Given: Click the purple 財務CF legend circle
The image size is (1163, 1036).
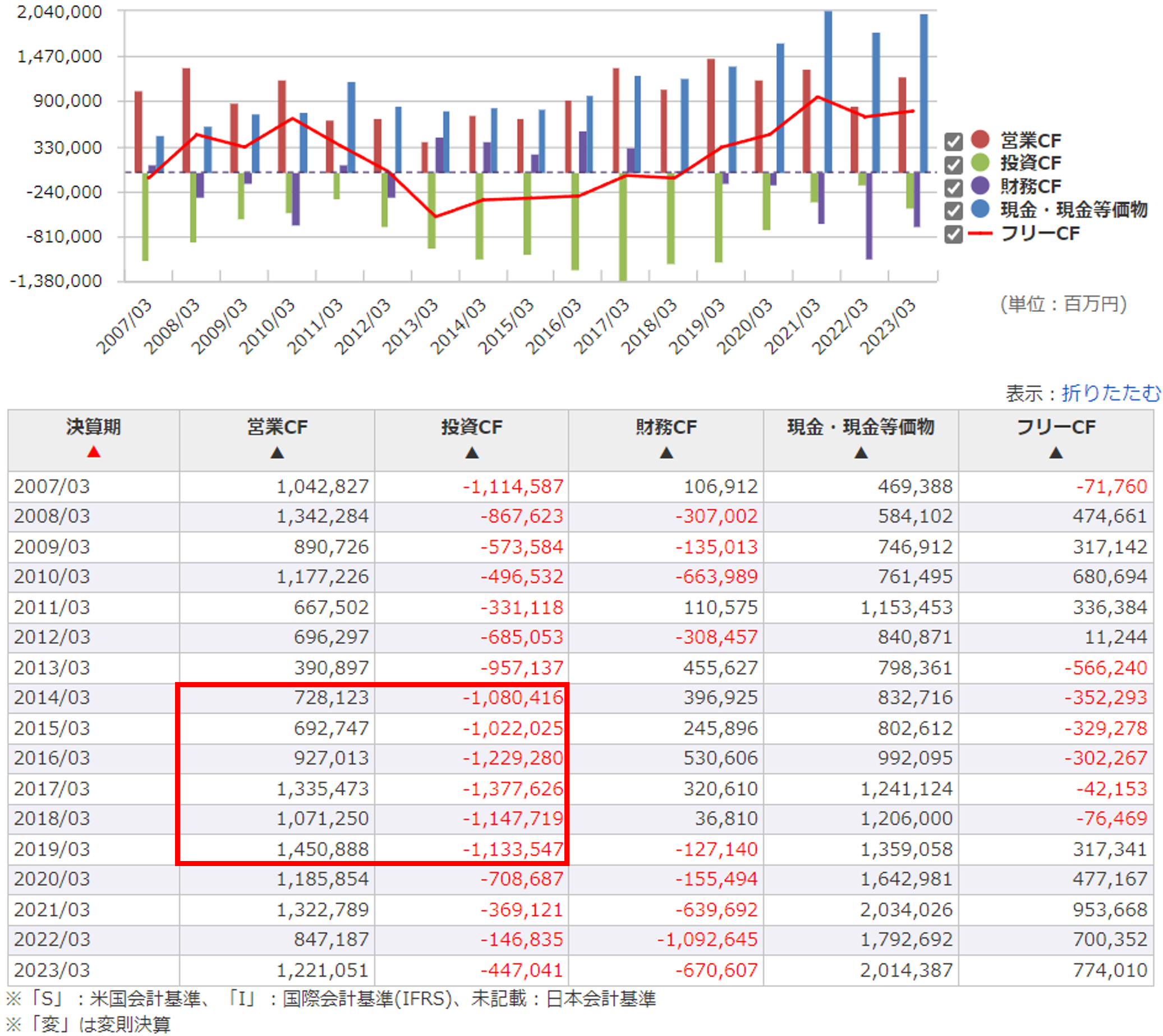Looking at the screenshot, I should [980, 186].
